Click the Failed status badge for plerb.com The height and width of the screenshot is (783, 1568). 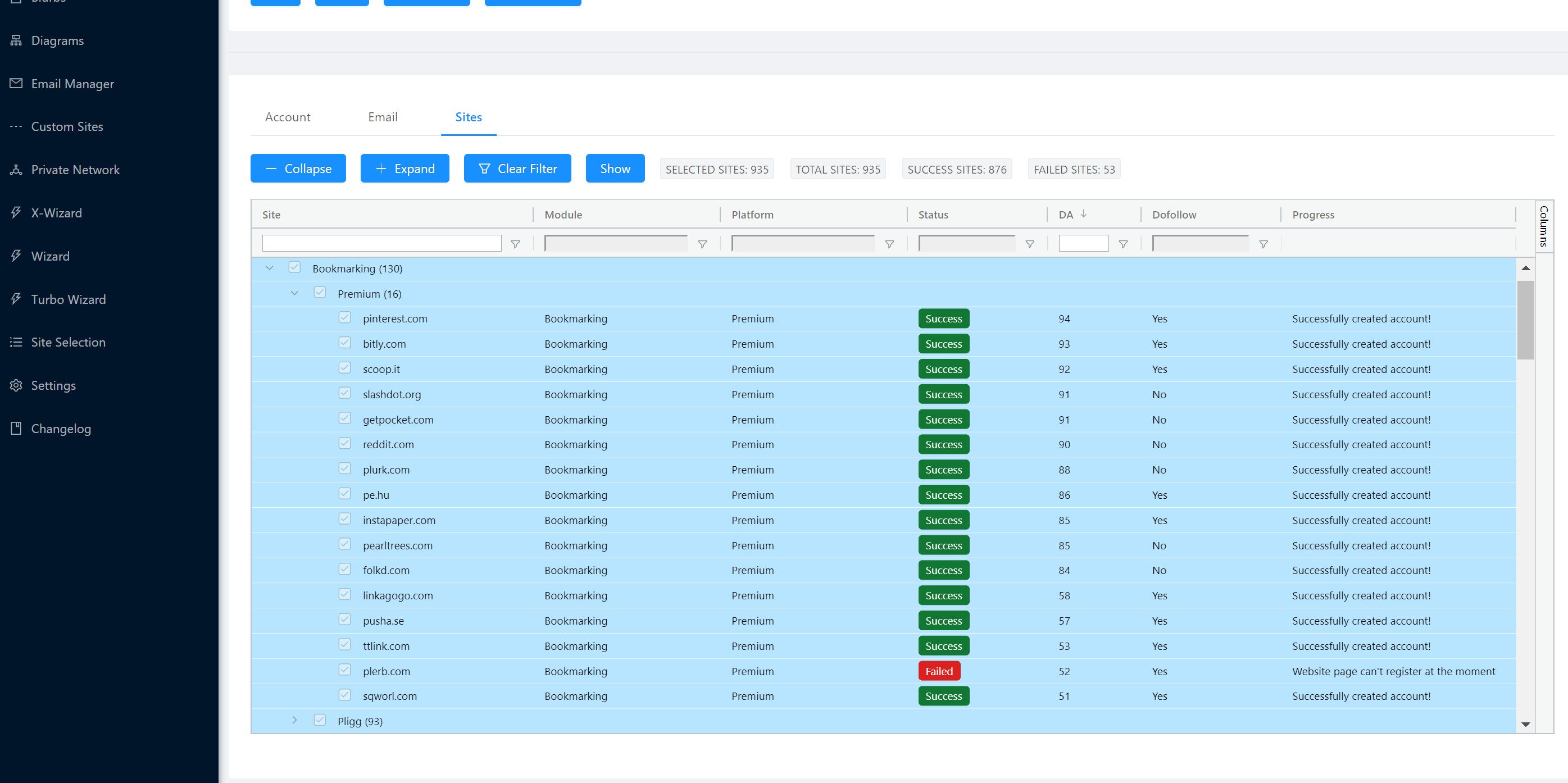pos(939,671)
